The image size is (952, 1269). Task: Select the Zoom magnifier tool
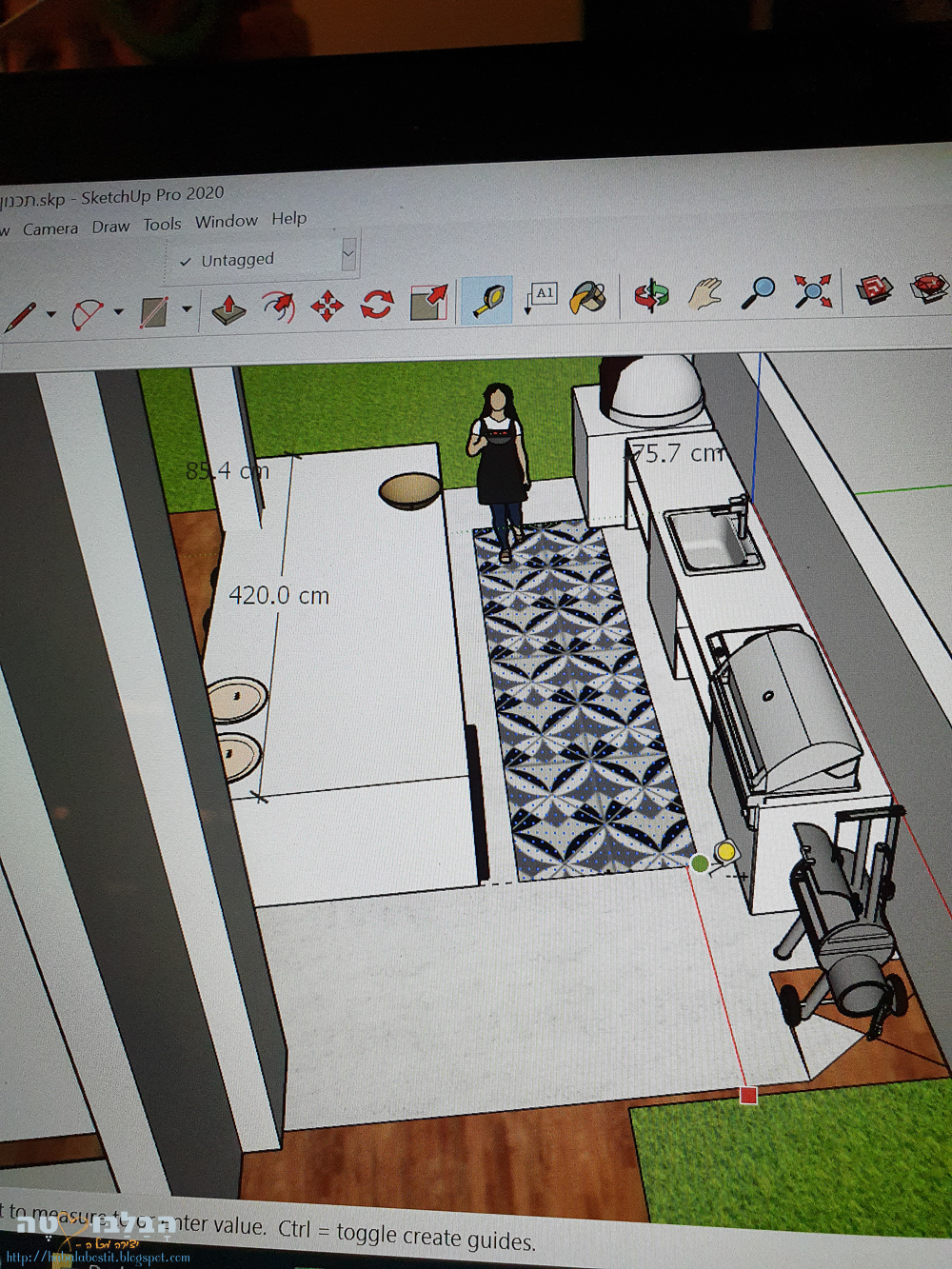pyautogui.click(x=758, y=291)
